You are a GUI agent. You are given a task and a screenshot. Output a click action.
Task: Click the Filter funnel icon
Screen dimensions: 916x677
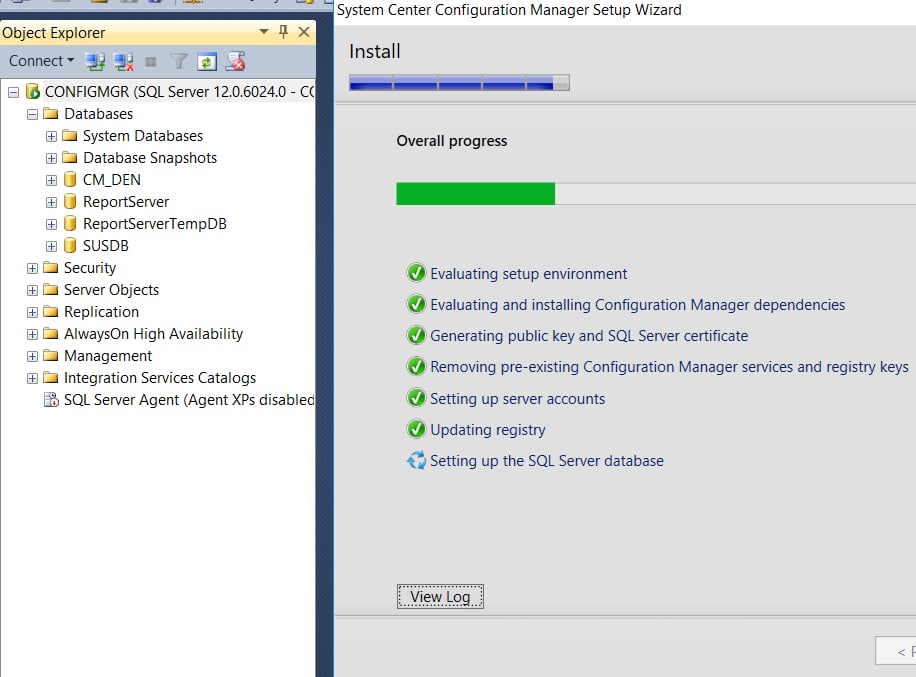click(179, 61)
